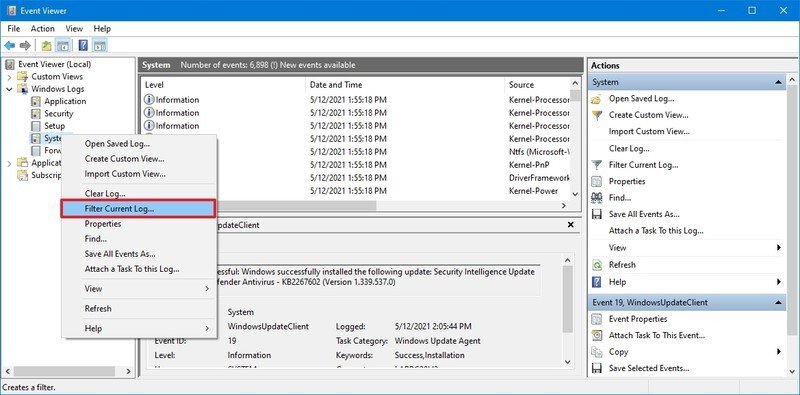The width and height of the screenshot is (800, 395).
Task: Click the Attach Task To This Event icon
Action: [x=596, y=335]
